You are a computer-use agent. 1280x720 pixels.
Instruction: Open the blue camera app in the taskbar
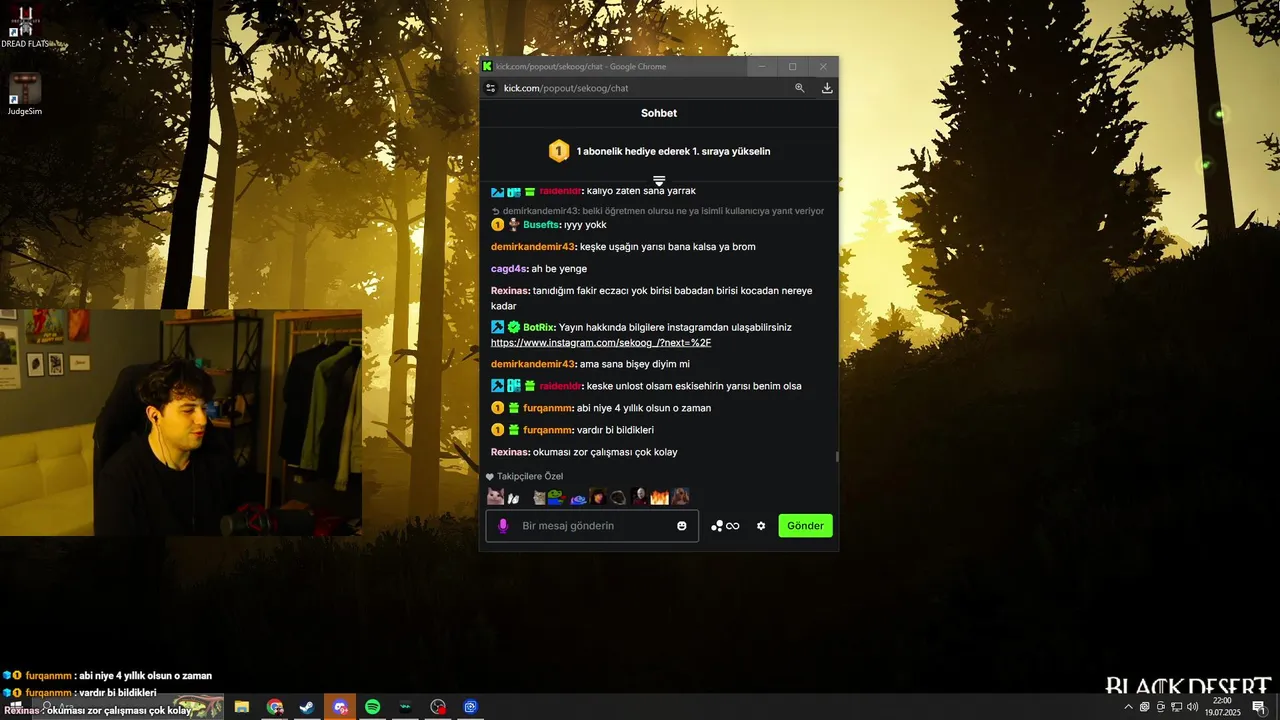click(x=470, y=707)
